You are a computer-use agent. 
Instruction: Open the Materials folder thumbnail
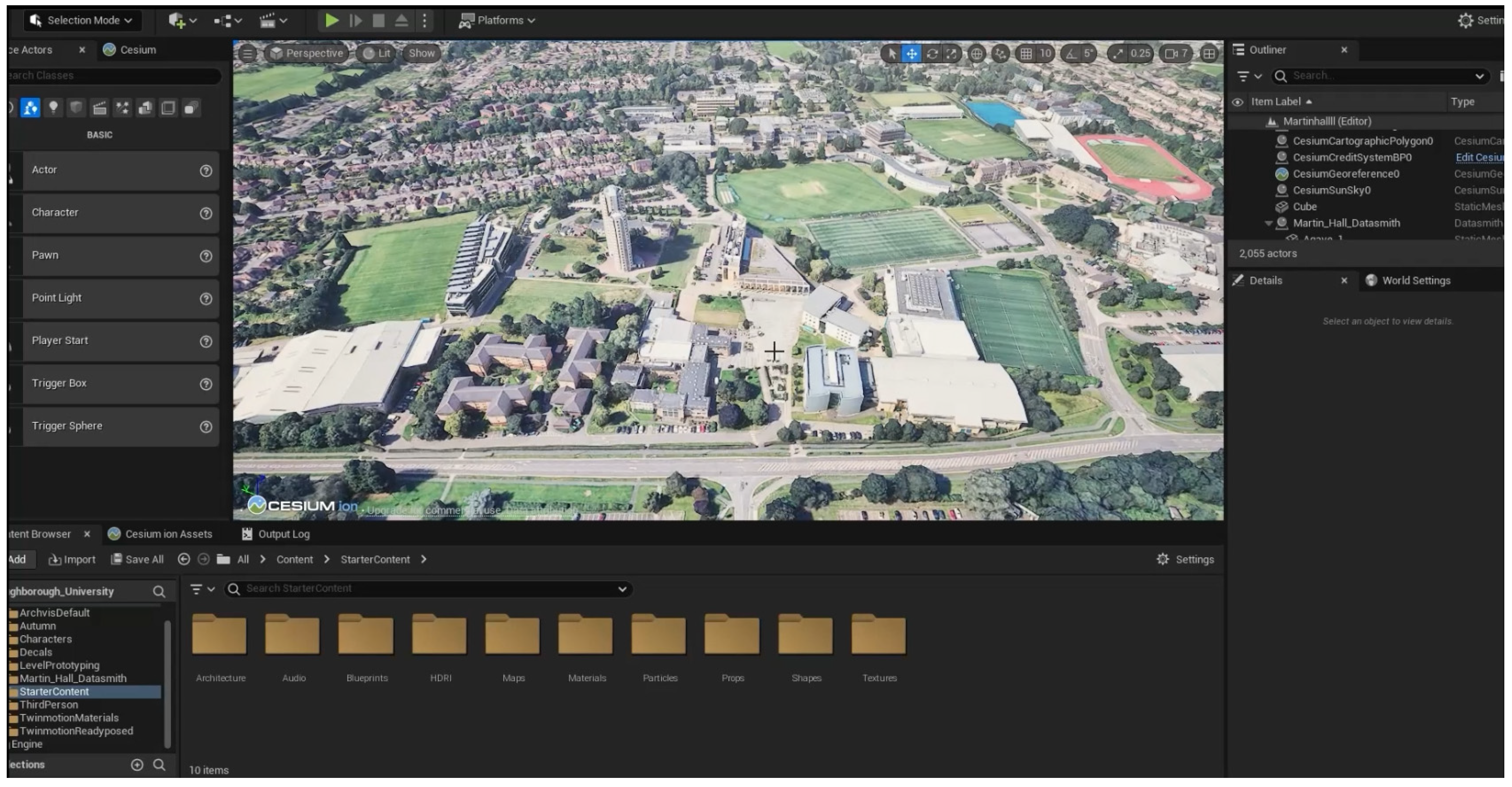[x=586, y=634]
